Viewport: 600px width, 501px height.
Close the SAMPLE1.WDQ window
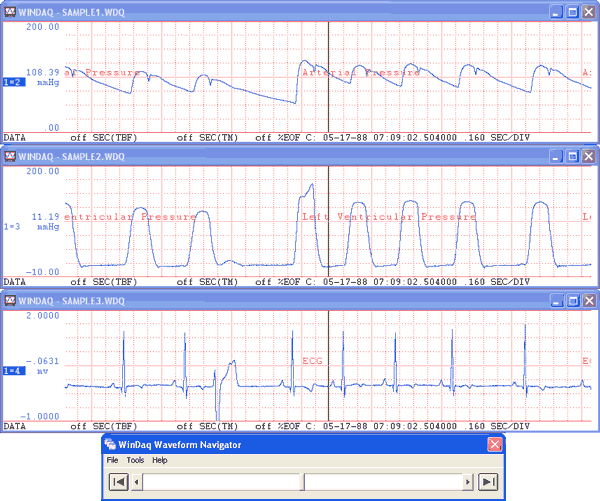[x=589, y=12]
